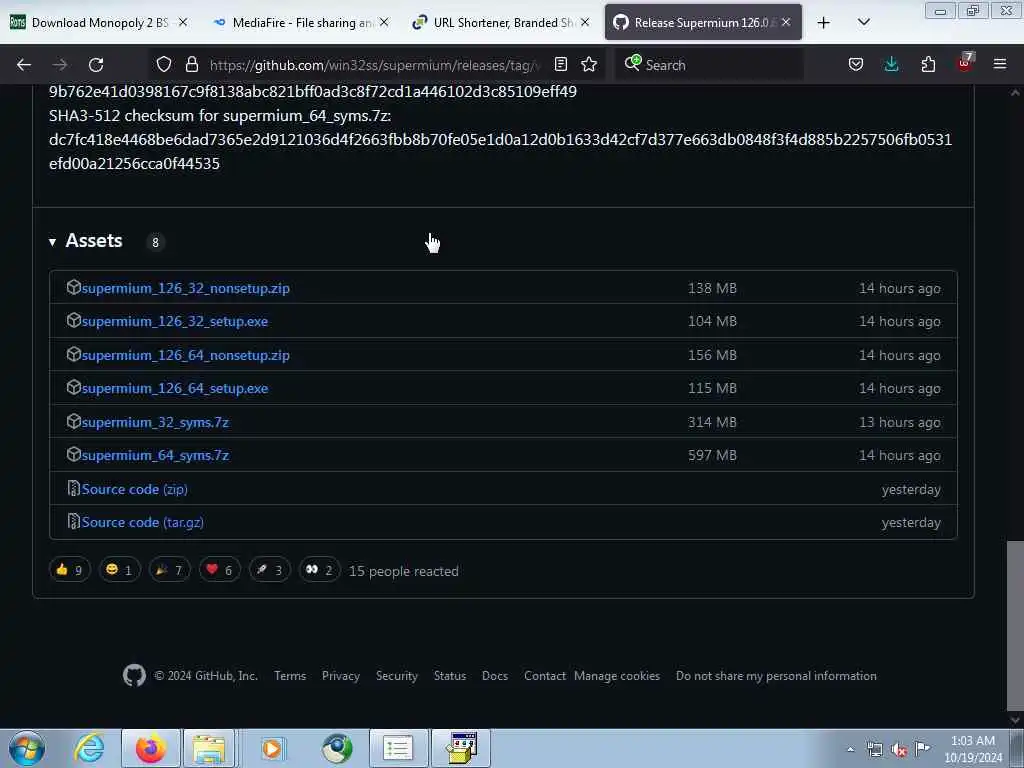React with eyes emoji
Screen dimensions: 1024x768
(319, 570)
